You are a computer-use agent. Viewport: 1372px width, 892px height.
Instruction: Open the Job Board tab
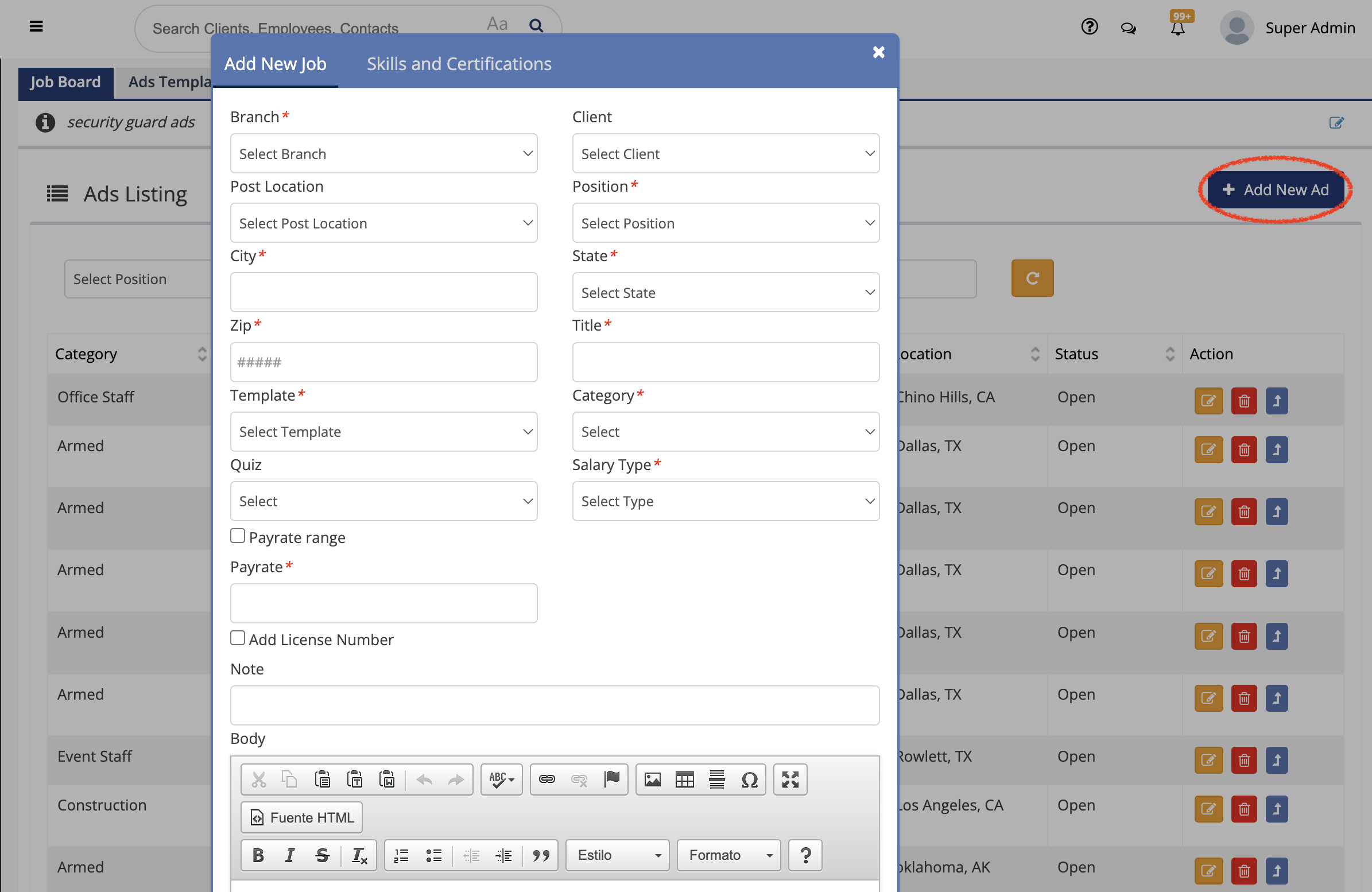(x=65, y=82)
